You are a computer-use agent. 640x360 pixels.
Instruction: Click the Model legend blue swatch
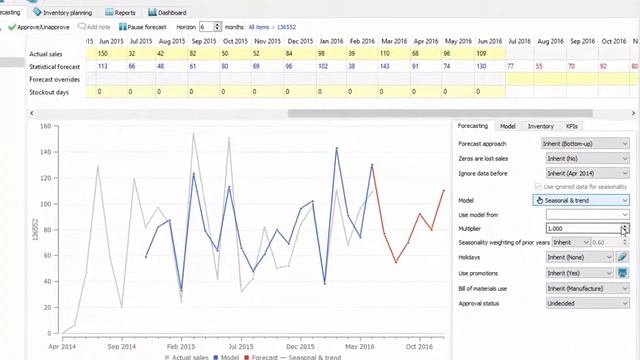216,358
